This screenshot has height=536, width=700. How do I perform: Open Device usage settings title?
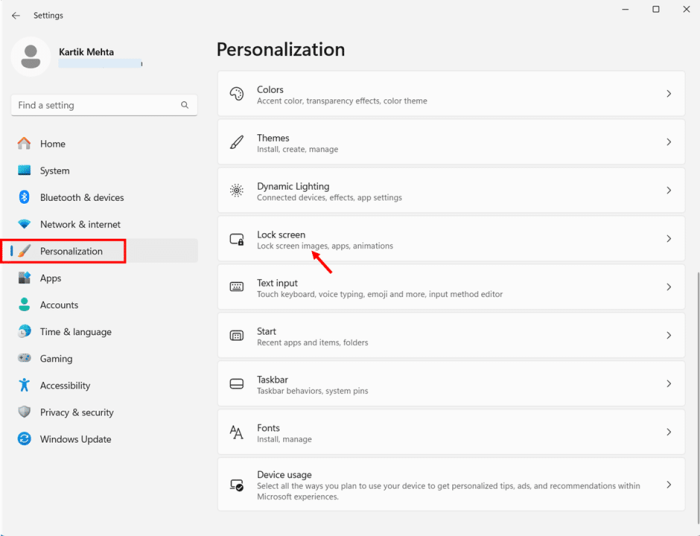(x=284, y=475)
